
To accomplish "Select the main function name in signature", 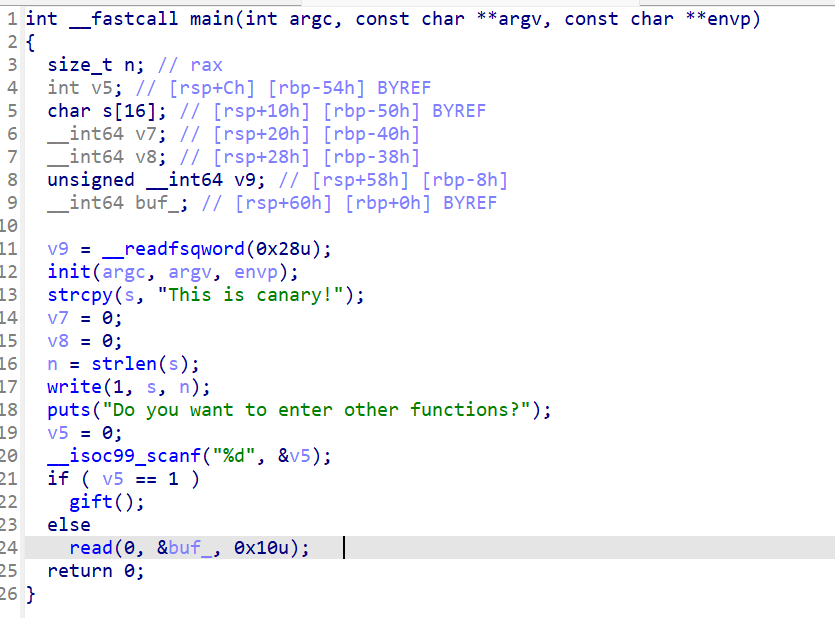I will (212, 19).
